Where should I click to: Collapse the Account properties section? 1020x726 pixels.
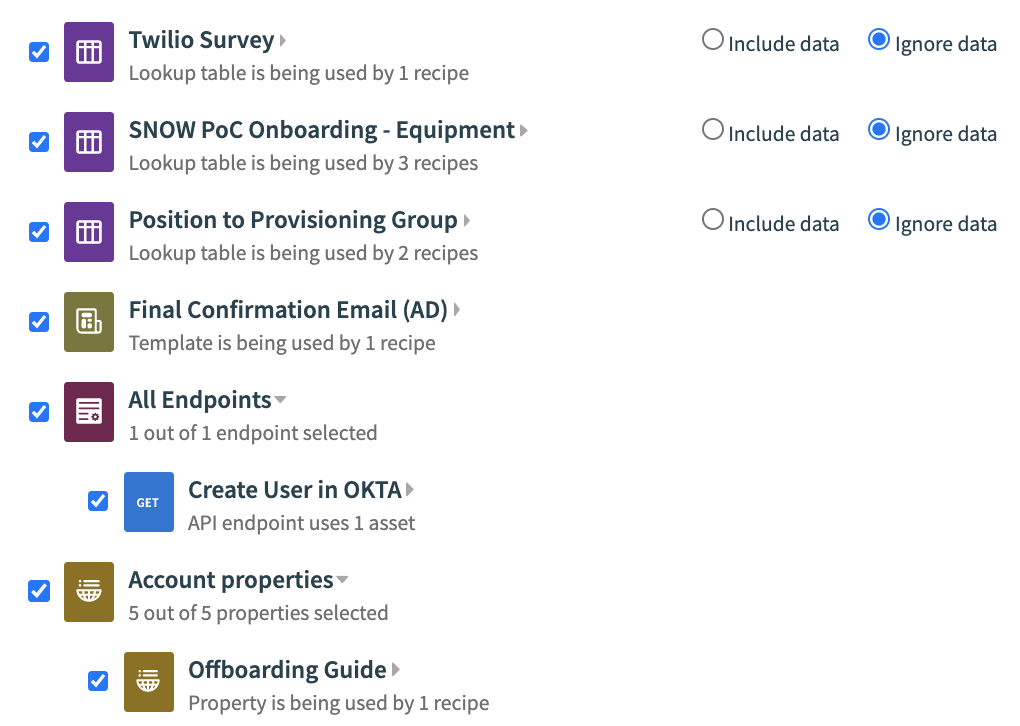(343, 579)
